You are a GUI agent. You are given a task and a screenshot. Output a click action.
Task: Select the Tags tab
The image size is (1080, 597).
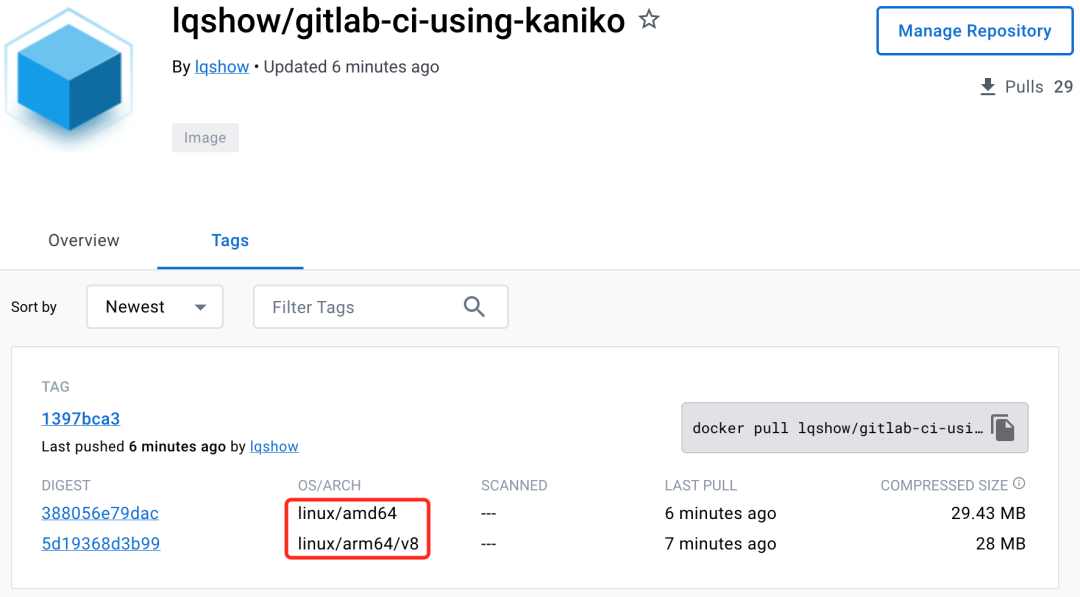coord(230,240)
